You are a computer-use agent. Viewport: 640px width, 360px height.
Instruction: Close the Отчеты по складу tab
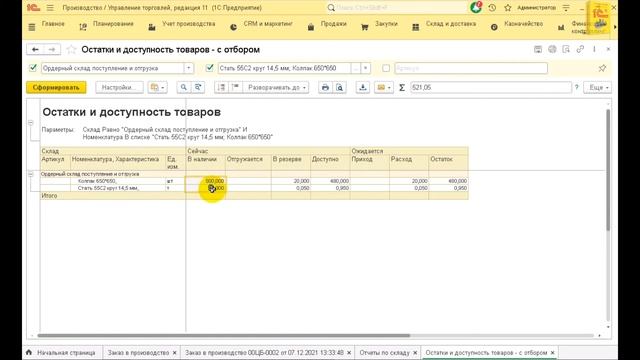415,352
